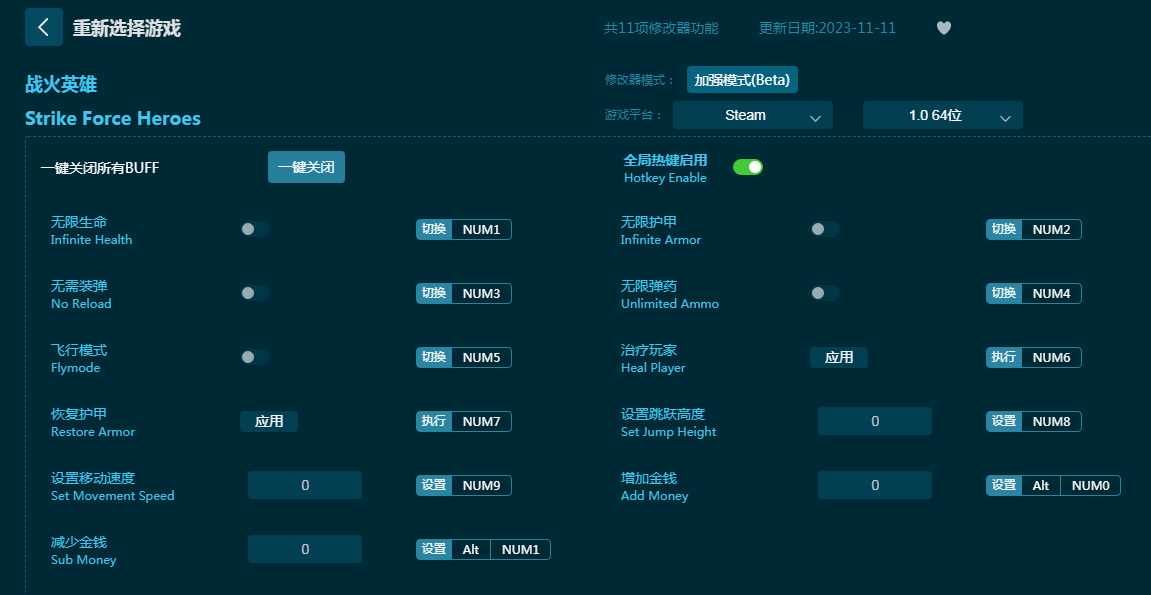Click 重新选择游戏 title text
This screenshot has width=1151, height=595.
(126, 28)
